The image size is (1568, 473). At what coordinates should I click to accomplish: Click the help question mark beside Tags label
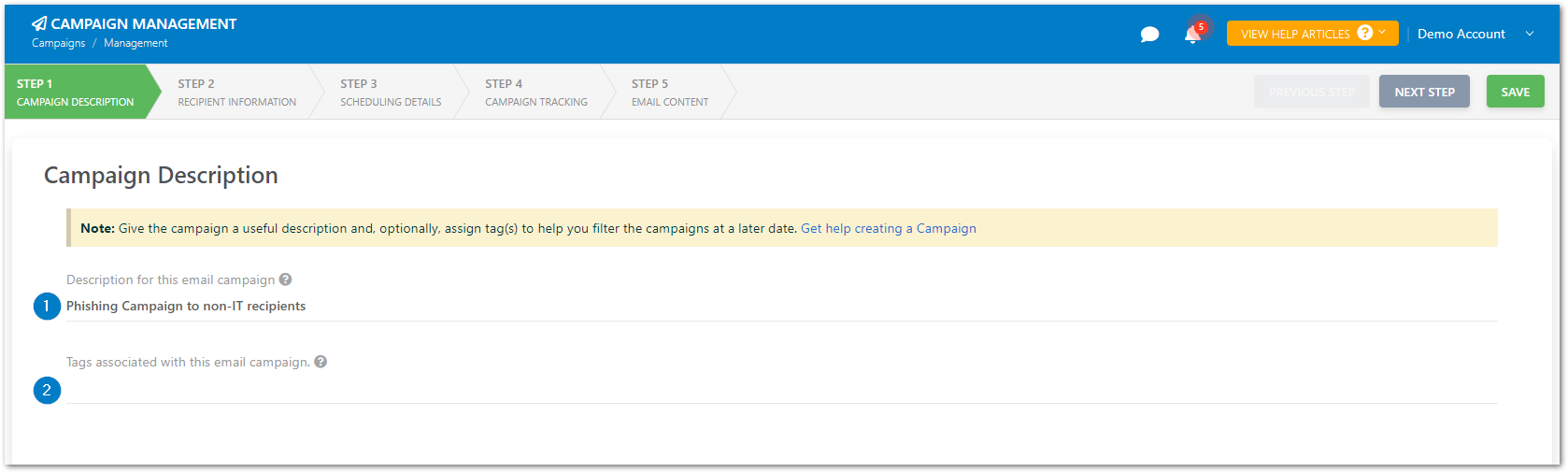click(321, 362)
